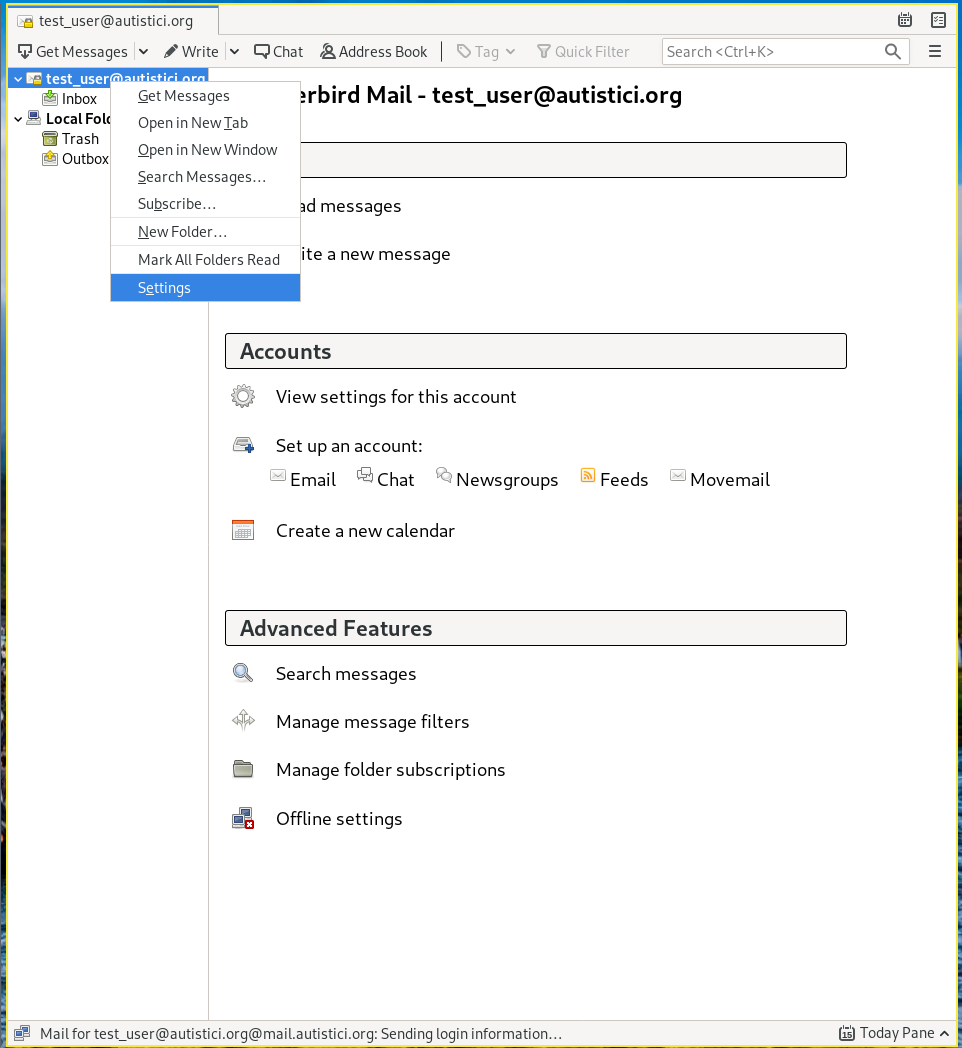The image size is (962, 1048).
Task: Click the Email envelope icon
Action: click(x=278, y=475)
